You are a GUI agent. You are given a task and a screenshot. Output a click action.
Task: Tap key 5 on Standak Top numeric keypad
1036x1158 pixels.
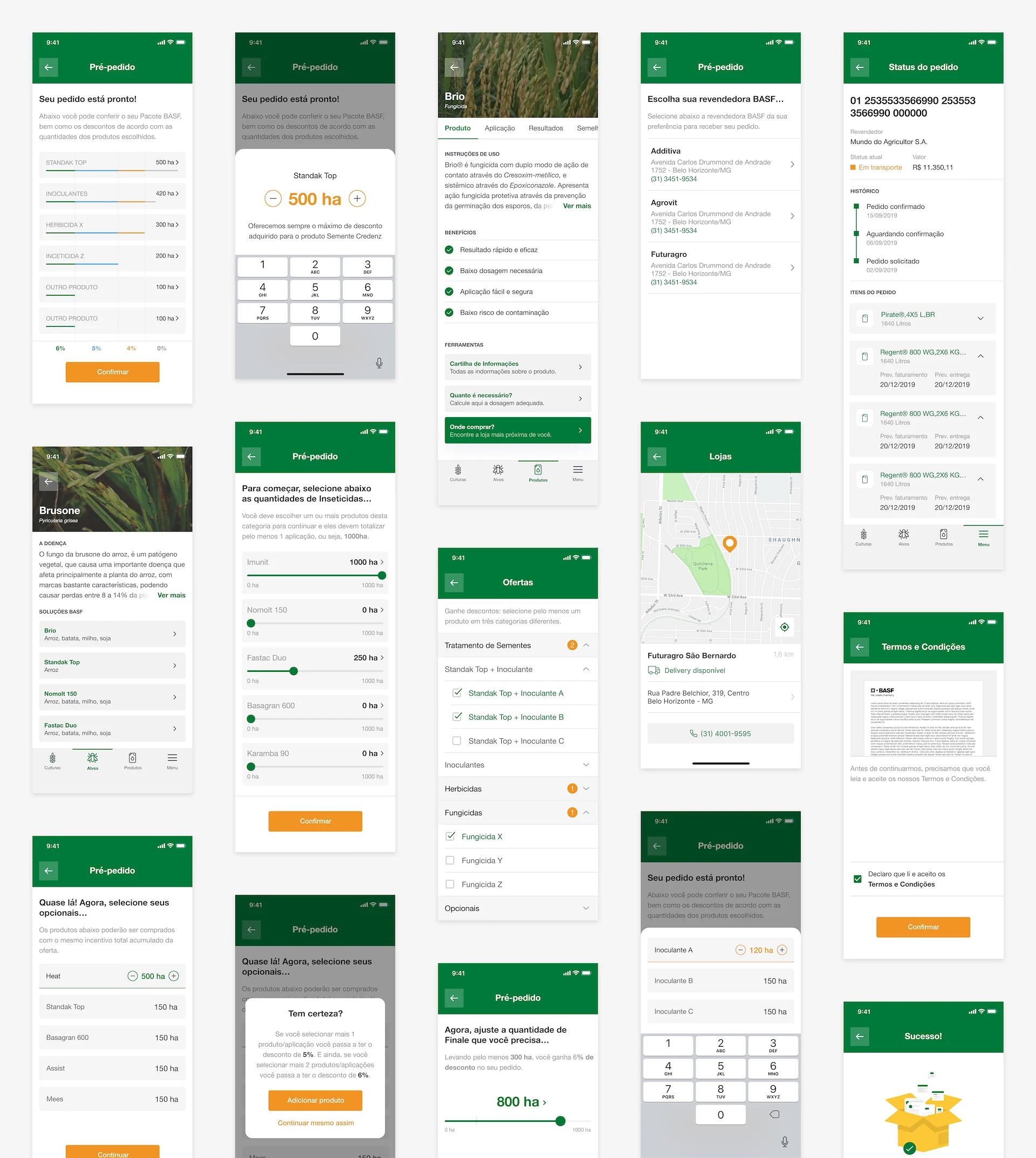tap(315, 290)
